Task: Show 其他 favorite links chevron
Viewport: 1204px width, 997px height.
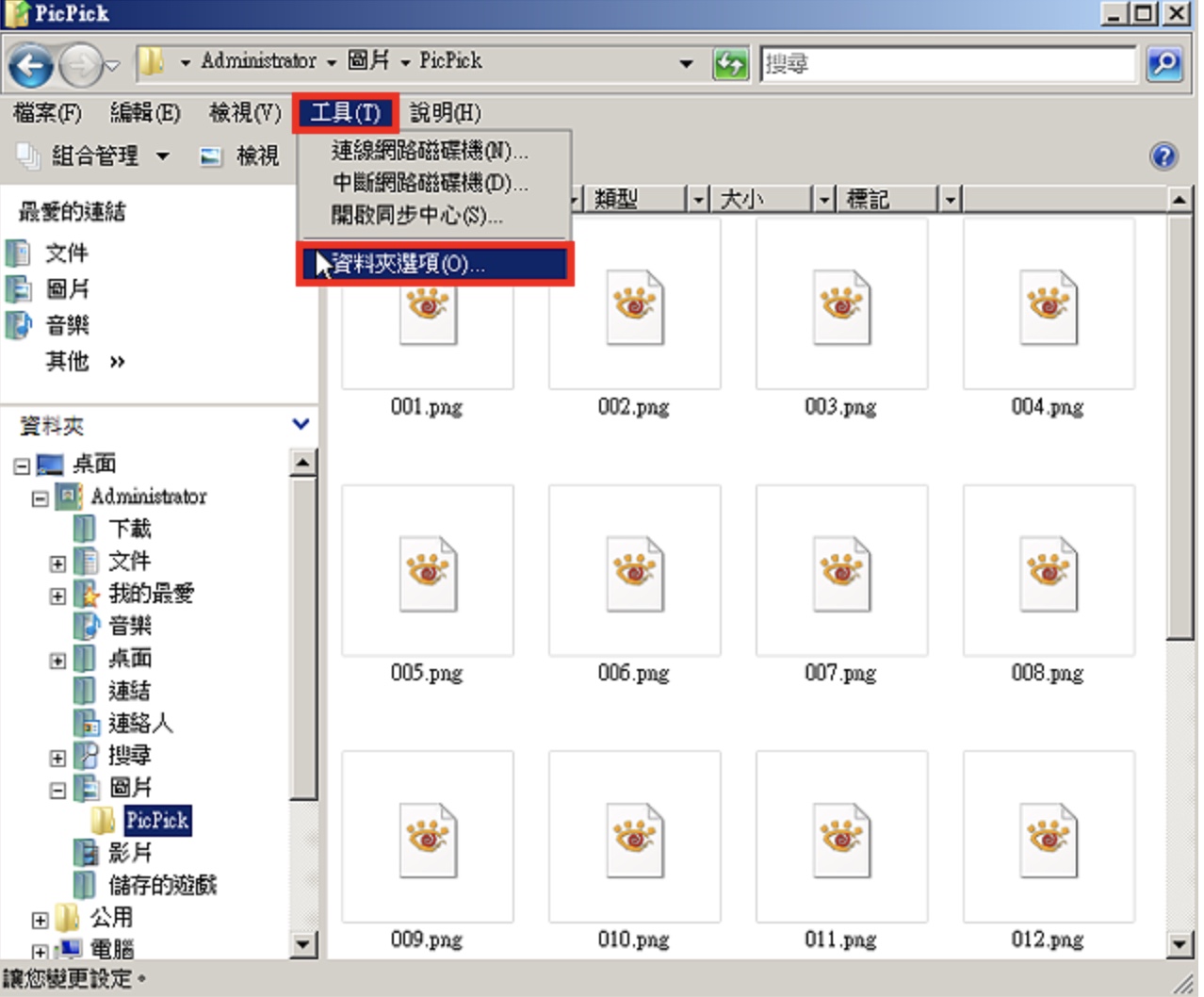Action: (117, 362)
